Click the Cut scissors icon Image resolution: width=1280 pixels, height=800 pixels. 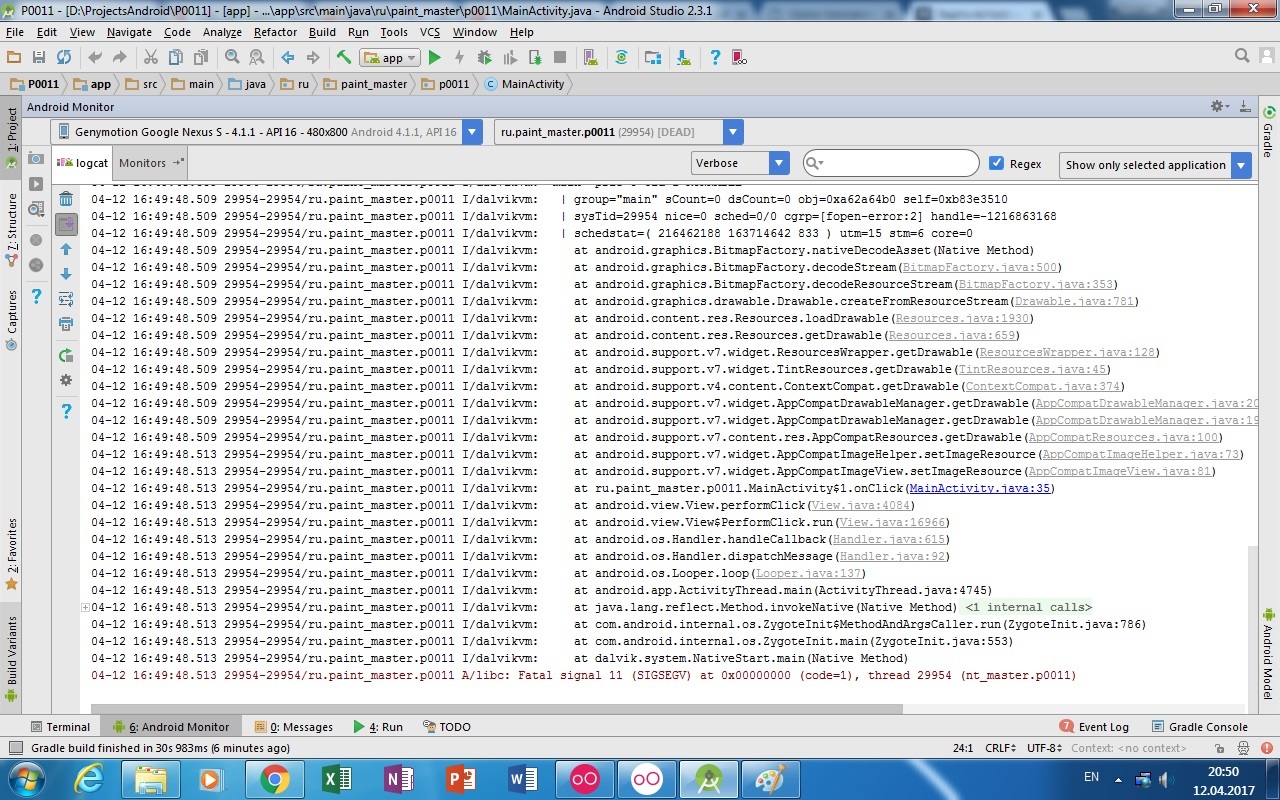pyautogui.click(x=151, y=58)
